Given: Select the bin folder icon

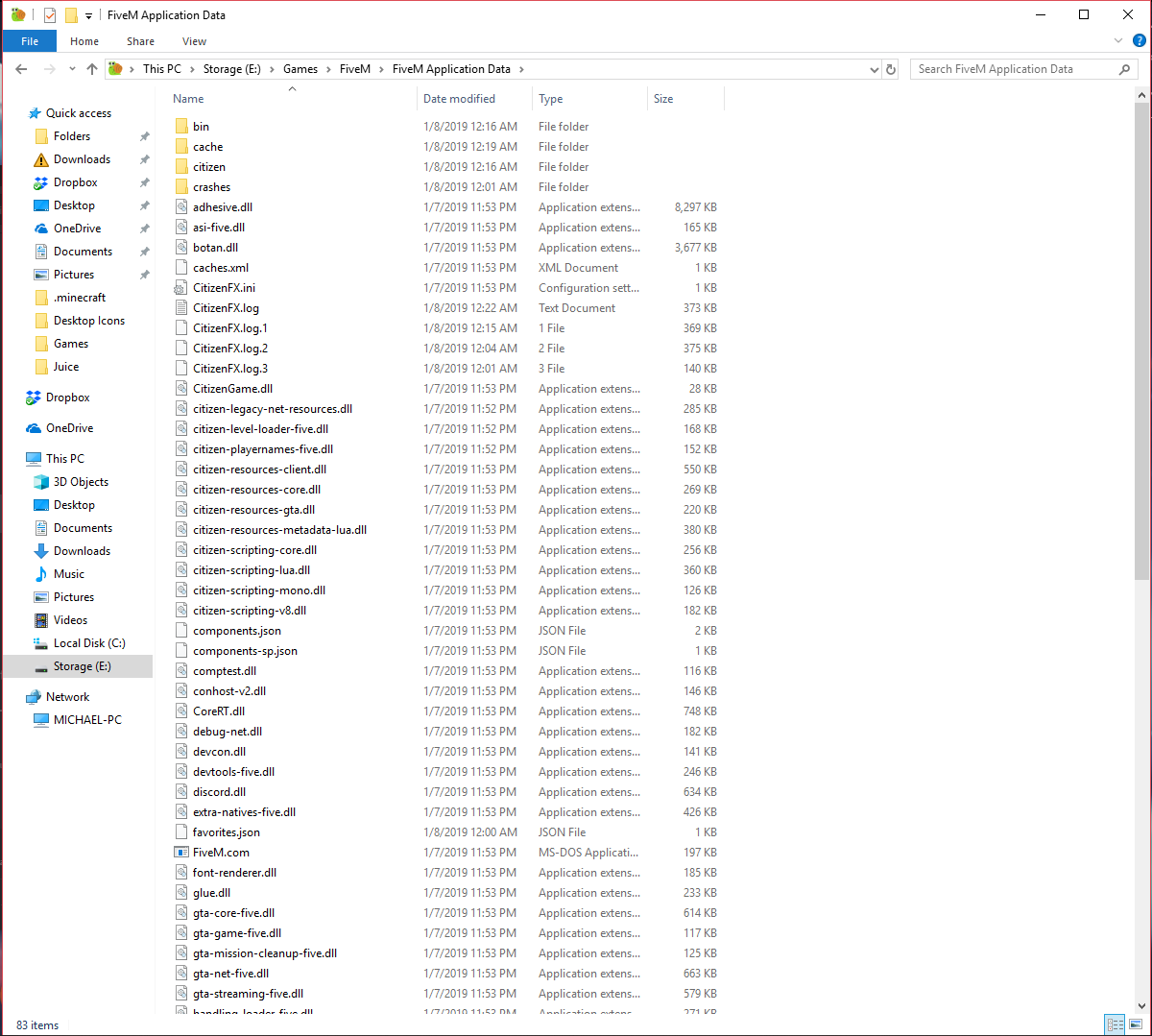Looking at the screenshot, I should click(182, 127).
